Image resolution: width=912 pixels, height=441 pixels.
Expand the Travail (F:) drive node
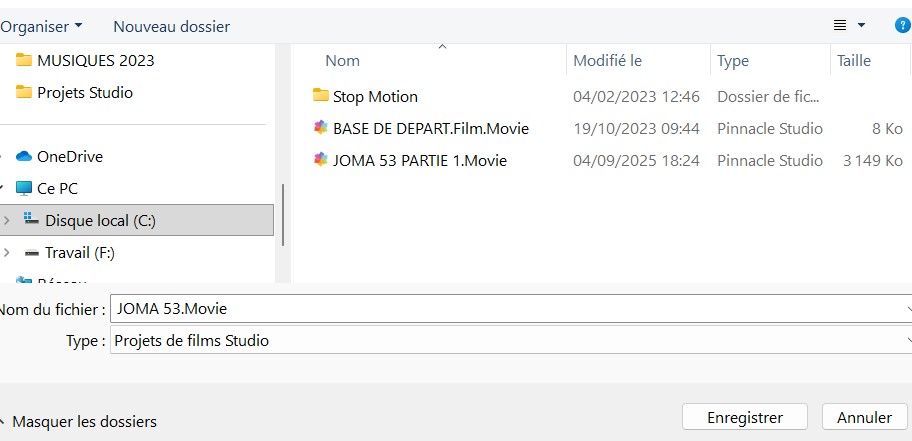pyautogui.click(x=6, y=252)
